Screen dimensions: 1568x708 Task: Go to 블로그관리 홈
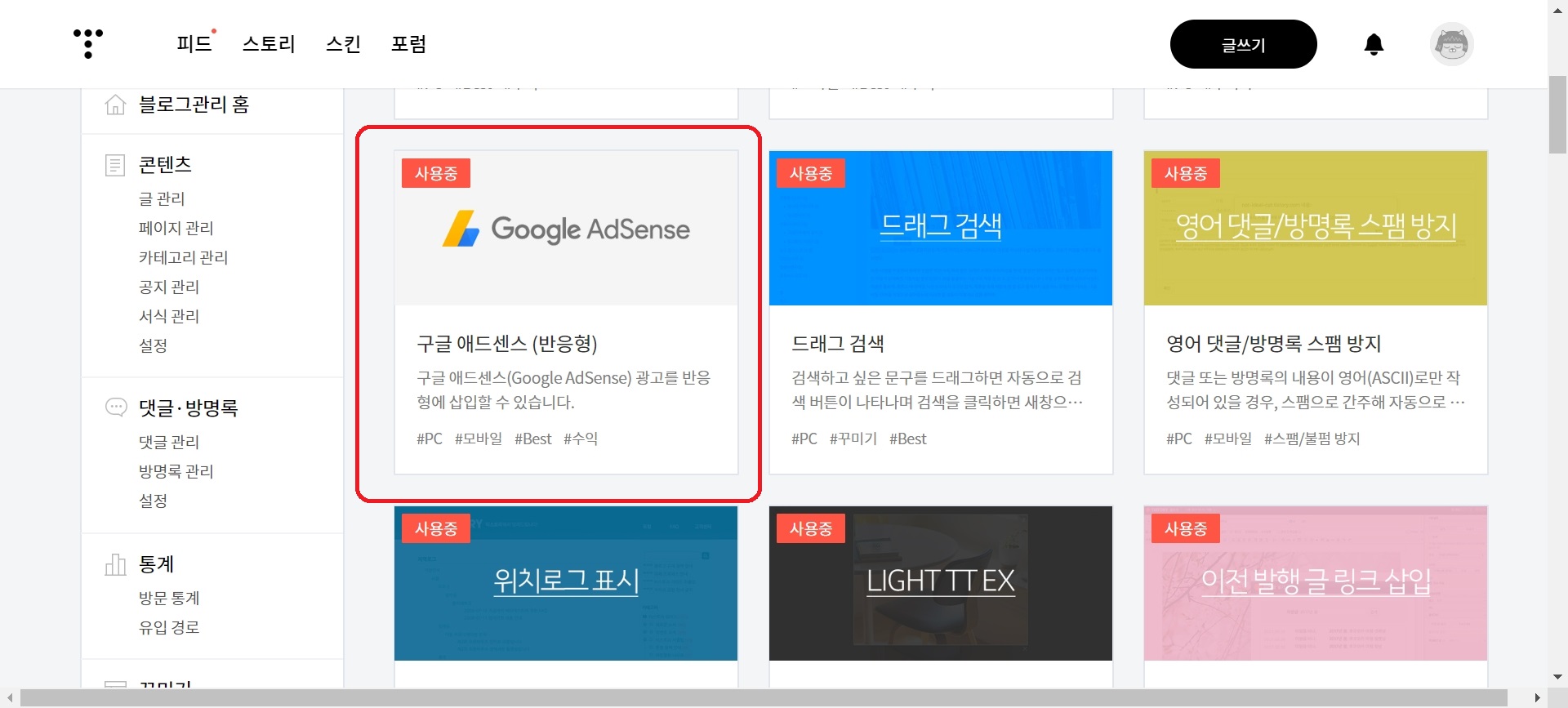point(194,105)
